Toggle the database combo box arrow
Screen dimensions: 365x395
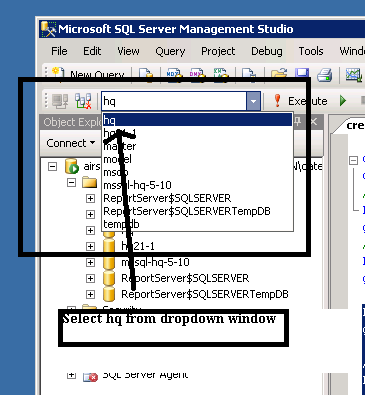click(x=253, y=101)
